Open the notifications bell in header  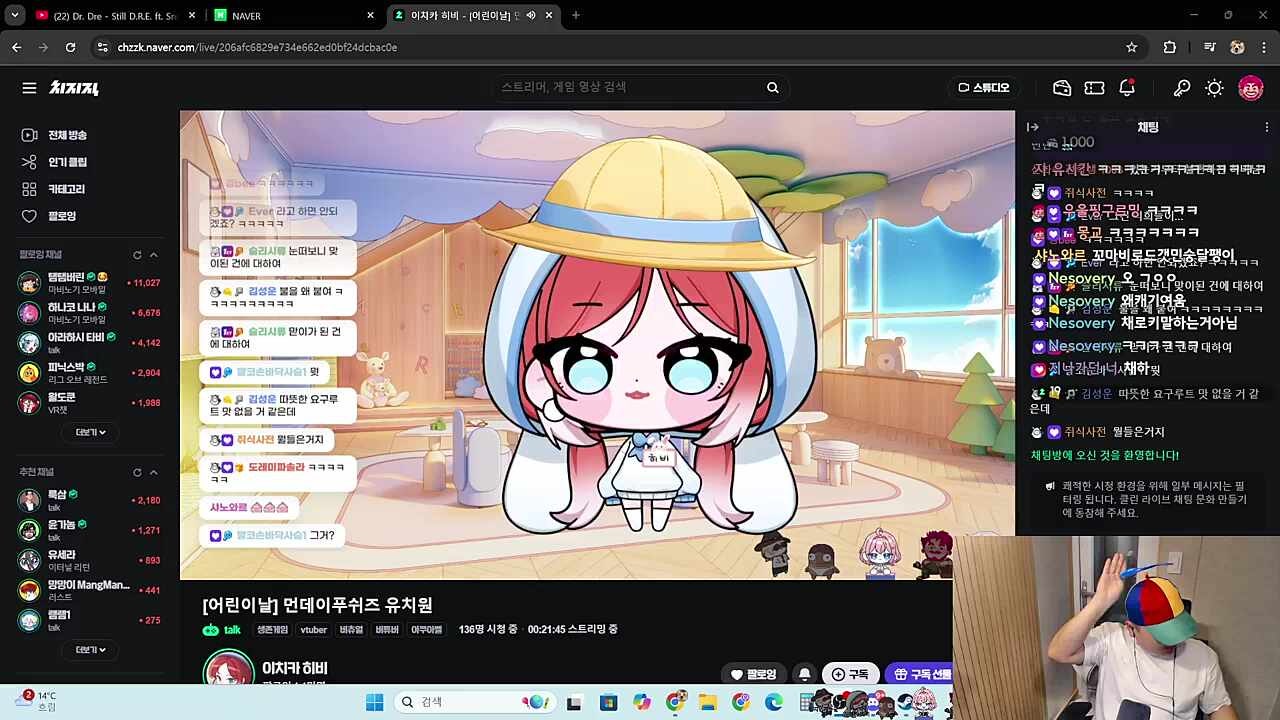pyautogui.click(x=1127, y=88)
